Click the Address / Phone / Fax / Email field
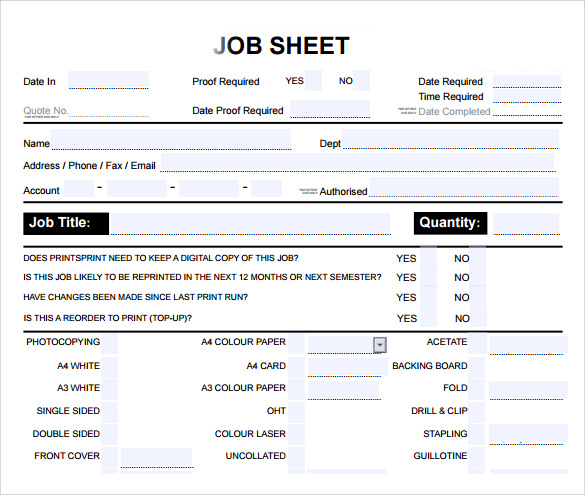The height and width of the screenshot is (495, 585). point(357,162)
